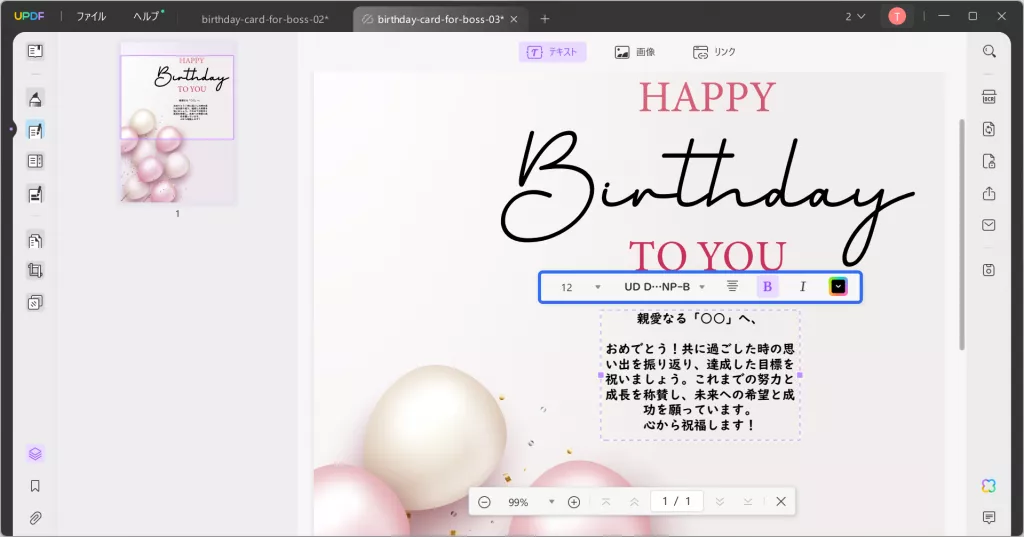The height and width of the screenshot is (537, 1024).
Task: Open the comments chat panel icon
Action: tap(989, 518)
